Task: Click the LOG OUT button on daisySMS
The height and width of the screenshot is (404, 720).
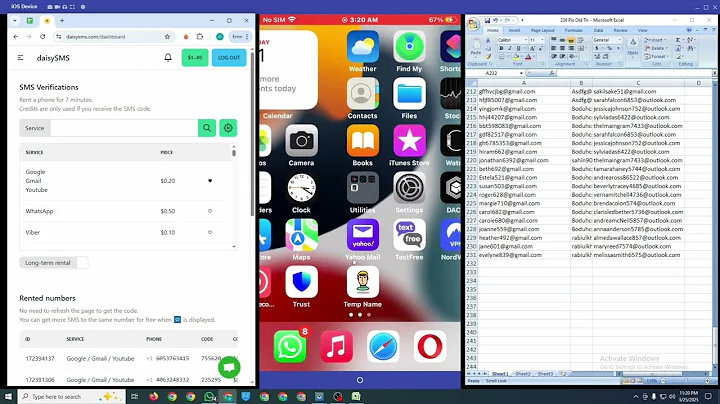Action: point(229,57)
